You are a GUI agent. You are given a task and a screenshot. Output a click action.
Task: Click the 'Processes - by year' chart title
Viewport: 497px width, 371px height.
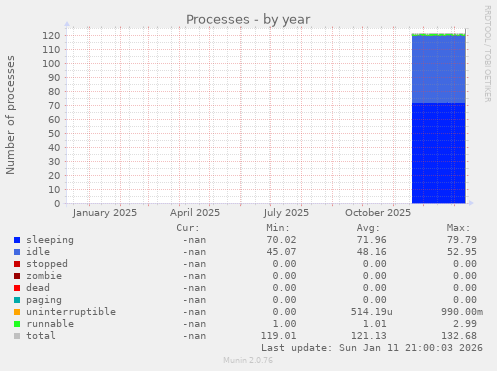click(x=248, y=20)
